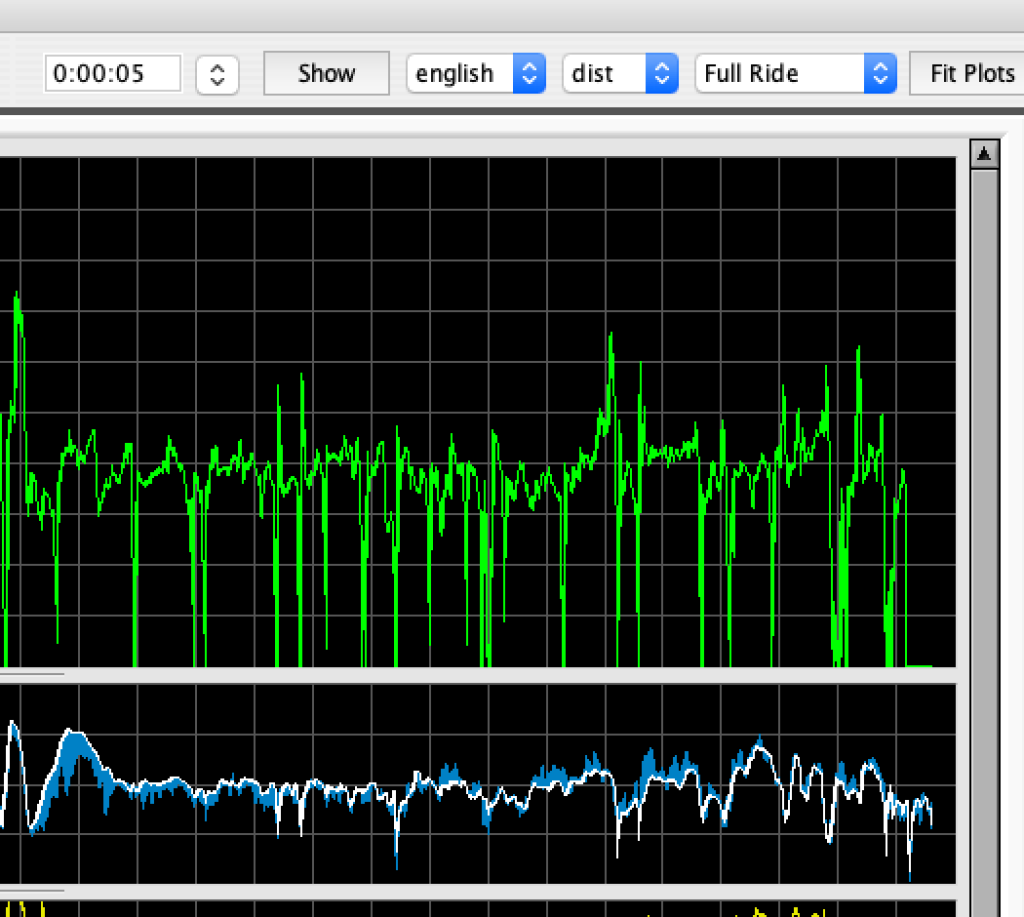Click the blue arrows on dist dropdown
This screenshot has height=917, width=1024.
click(x=661, y=73)
